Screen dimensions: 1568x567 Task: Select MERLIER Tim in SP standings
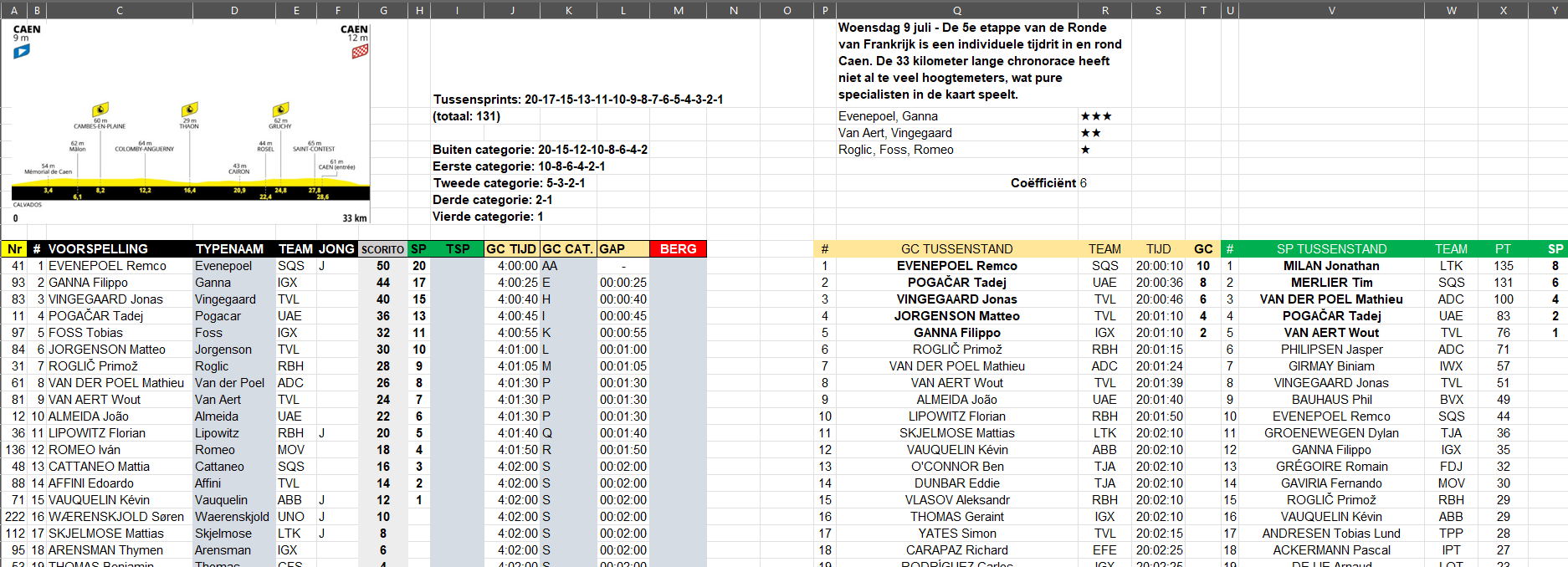tap(1331, 283)
